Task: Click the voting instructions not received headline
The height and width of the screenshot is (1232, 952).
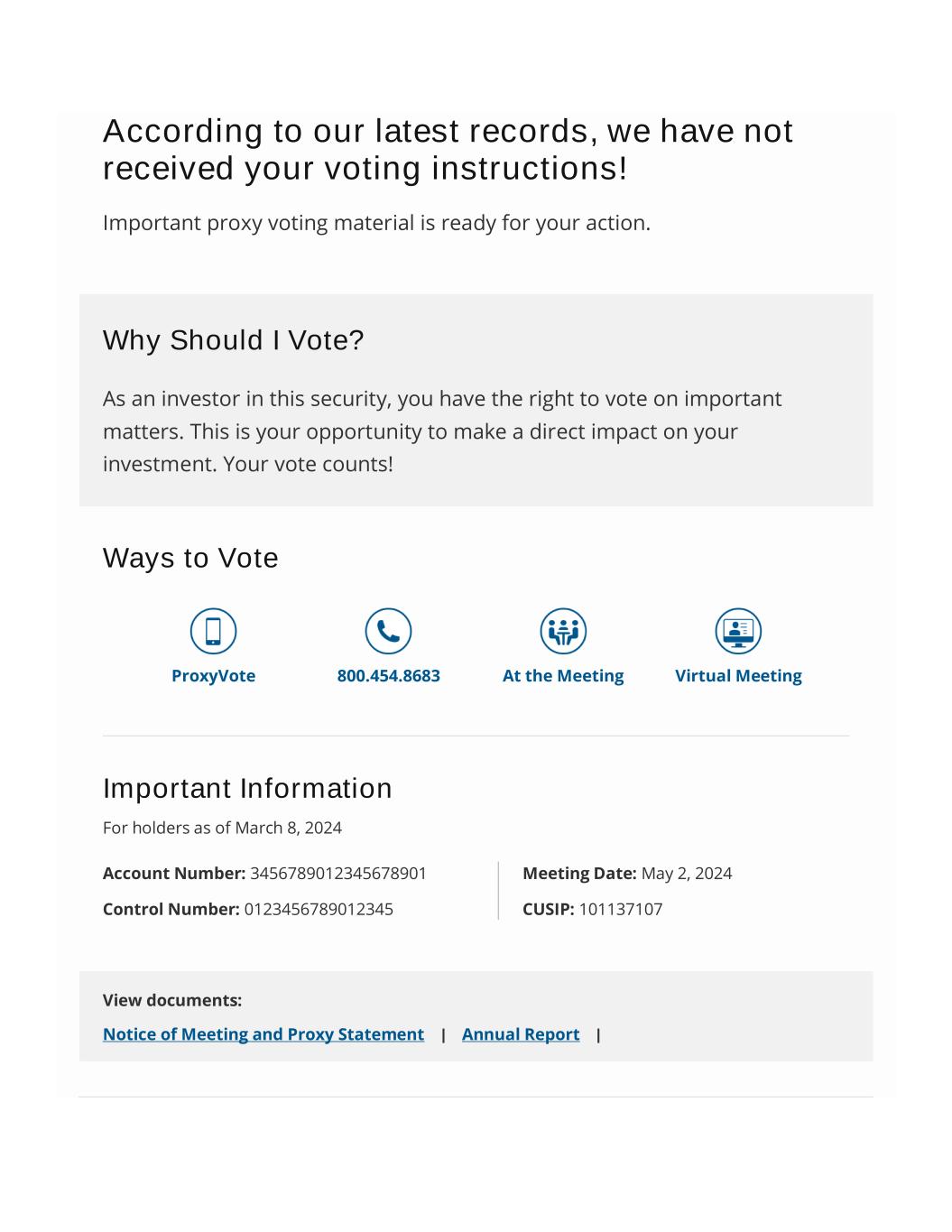Action: (448, 150)
